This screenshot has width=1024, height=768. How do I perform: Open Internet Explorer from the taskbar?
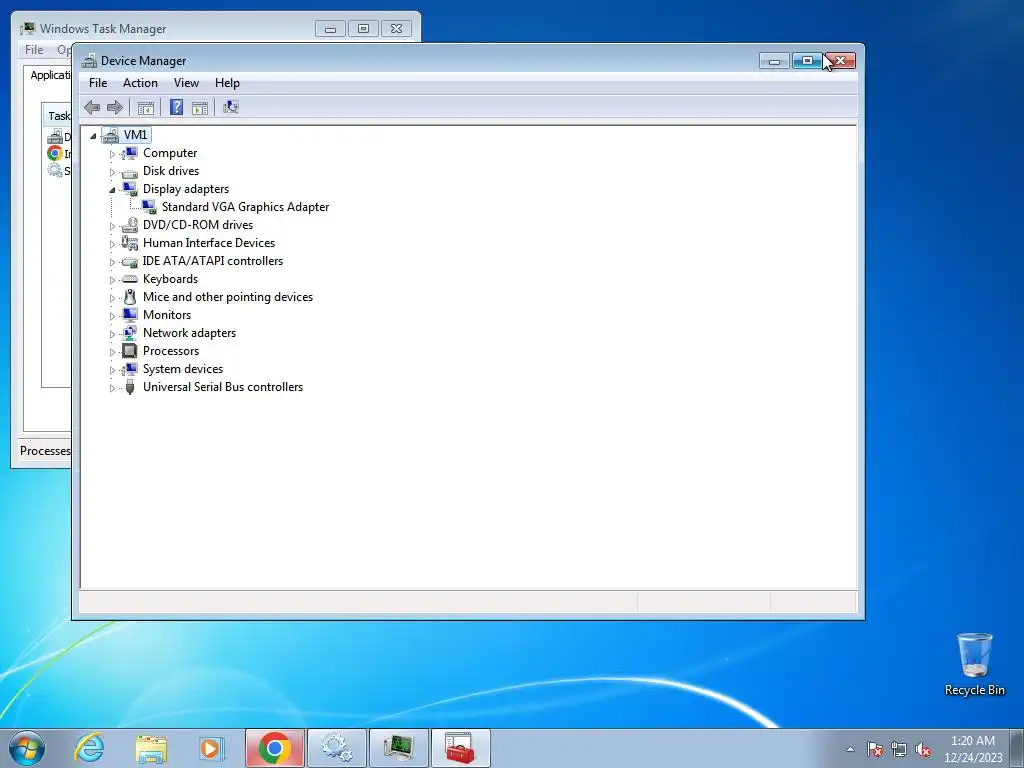(x=89, y=748)
